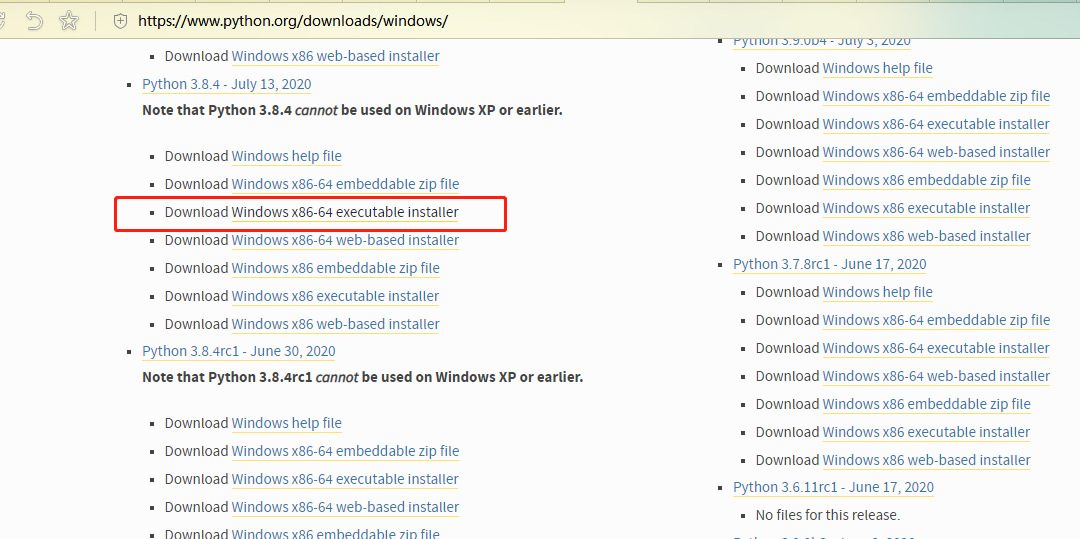Screen dimensions: 1080x539
Task: Download x86-64 executable installer for Python 3.7.8rc1
Action: pos(936,348)
